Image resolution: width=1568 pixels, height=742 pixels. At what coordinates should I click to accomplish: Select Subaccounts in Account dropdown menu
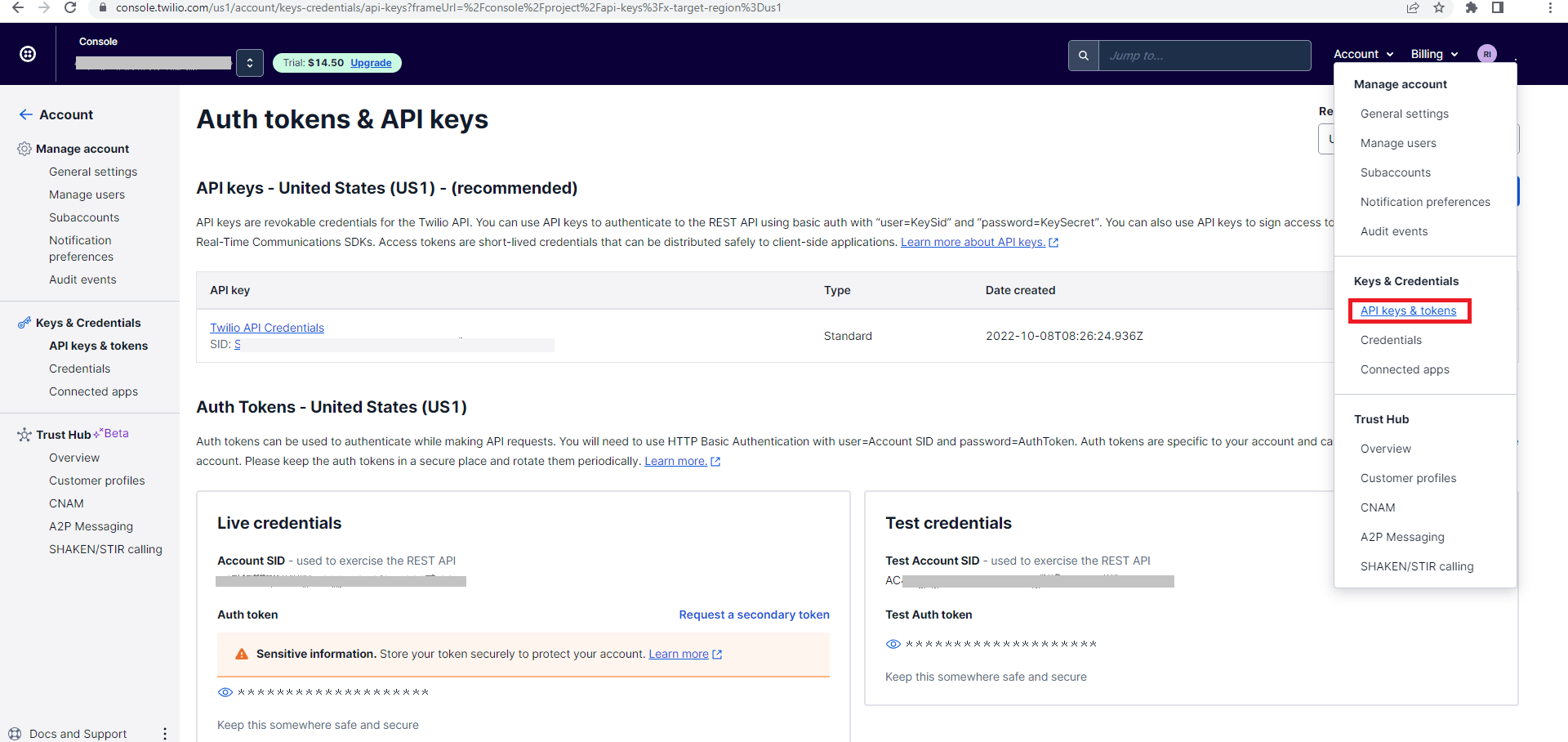(1396, 172)
